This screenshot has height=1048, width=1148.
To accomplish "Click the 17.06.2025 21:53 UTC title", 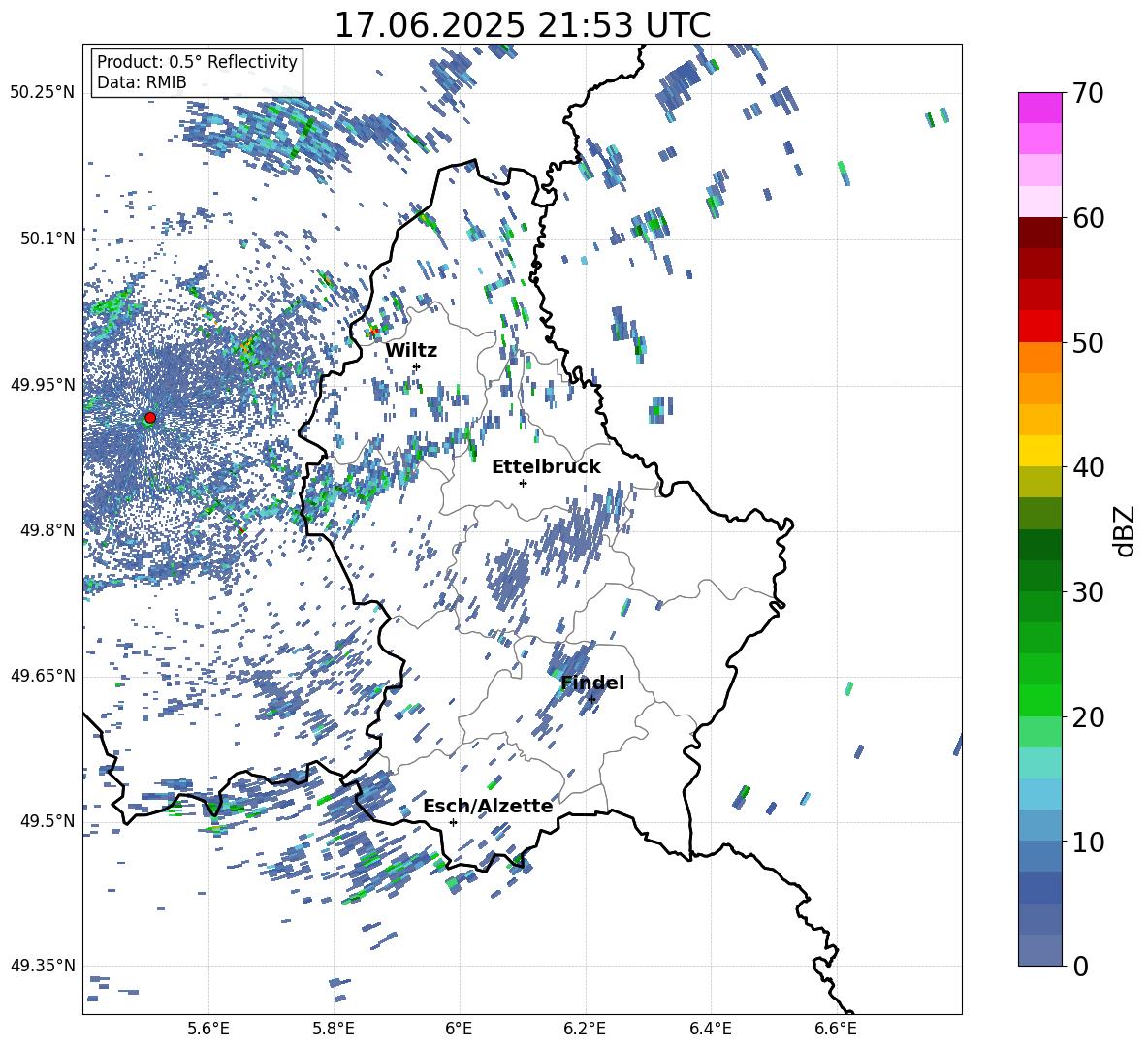I will tap(523, 25).
